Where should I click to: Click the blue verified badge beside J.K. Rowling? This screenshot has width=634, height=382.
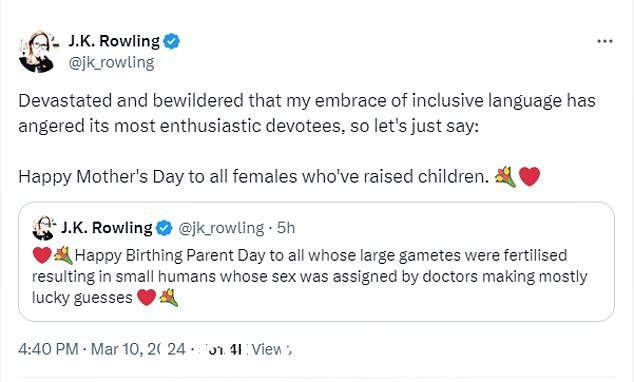click(171, 41)
